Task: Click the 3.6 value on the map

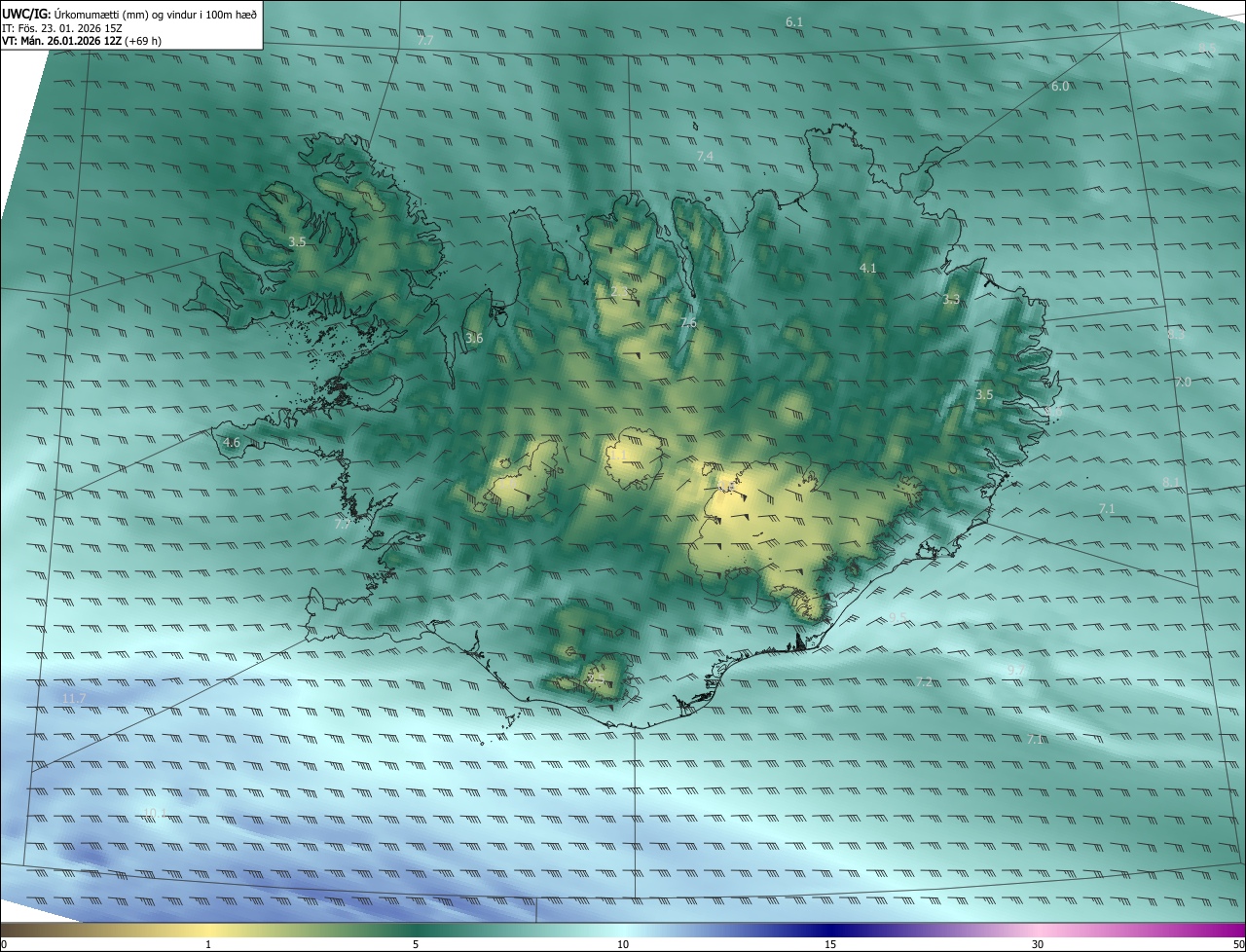Action: pyautogui.click(x=474, y=339)
